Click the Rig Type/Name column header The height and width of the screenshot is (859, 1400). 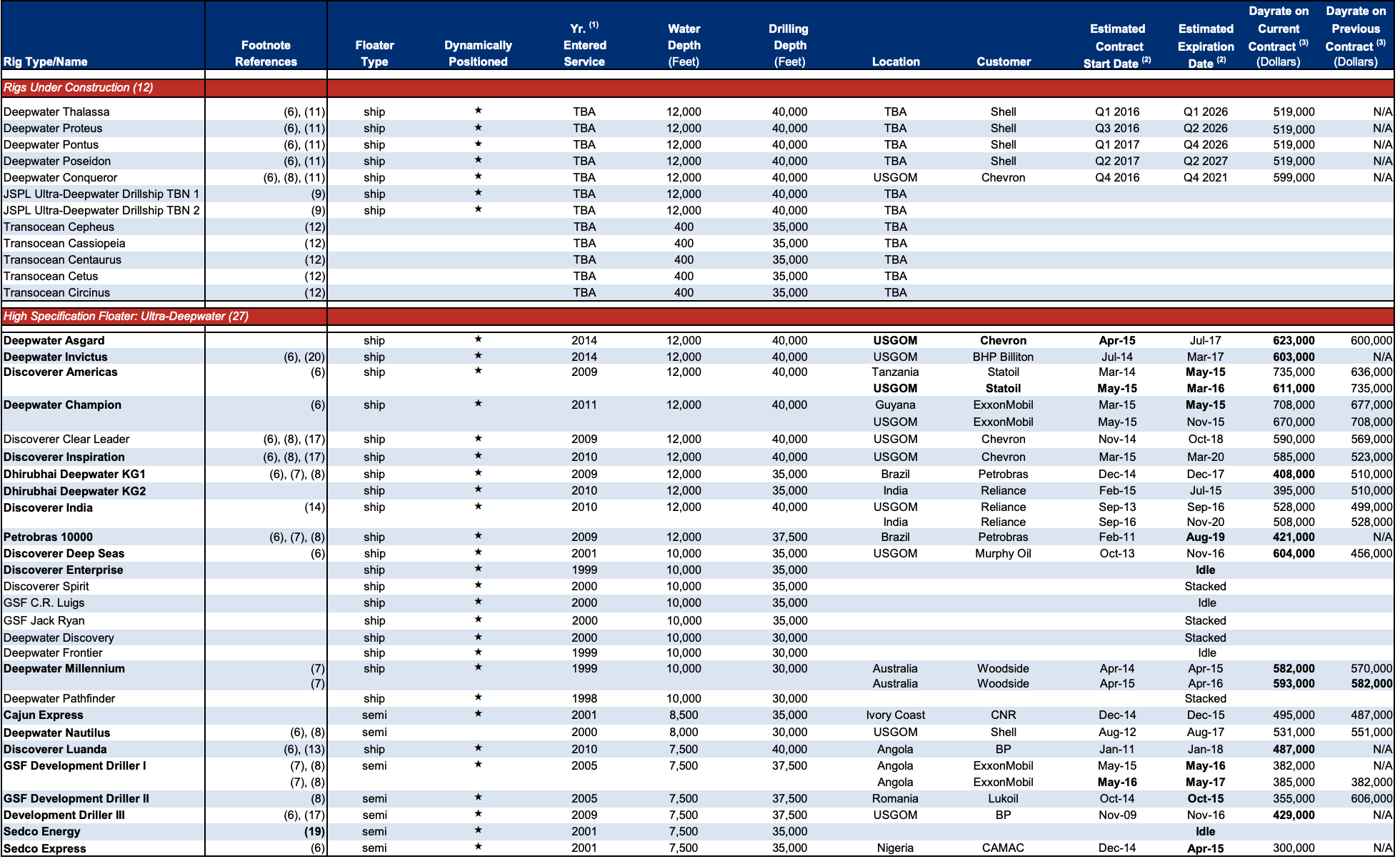[45, 61]
